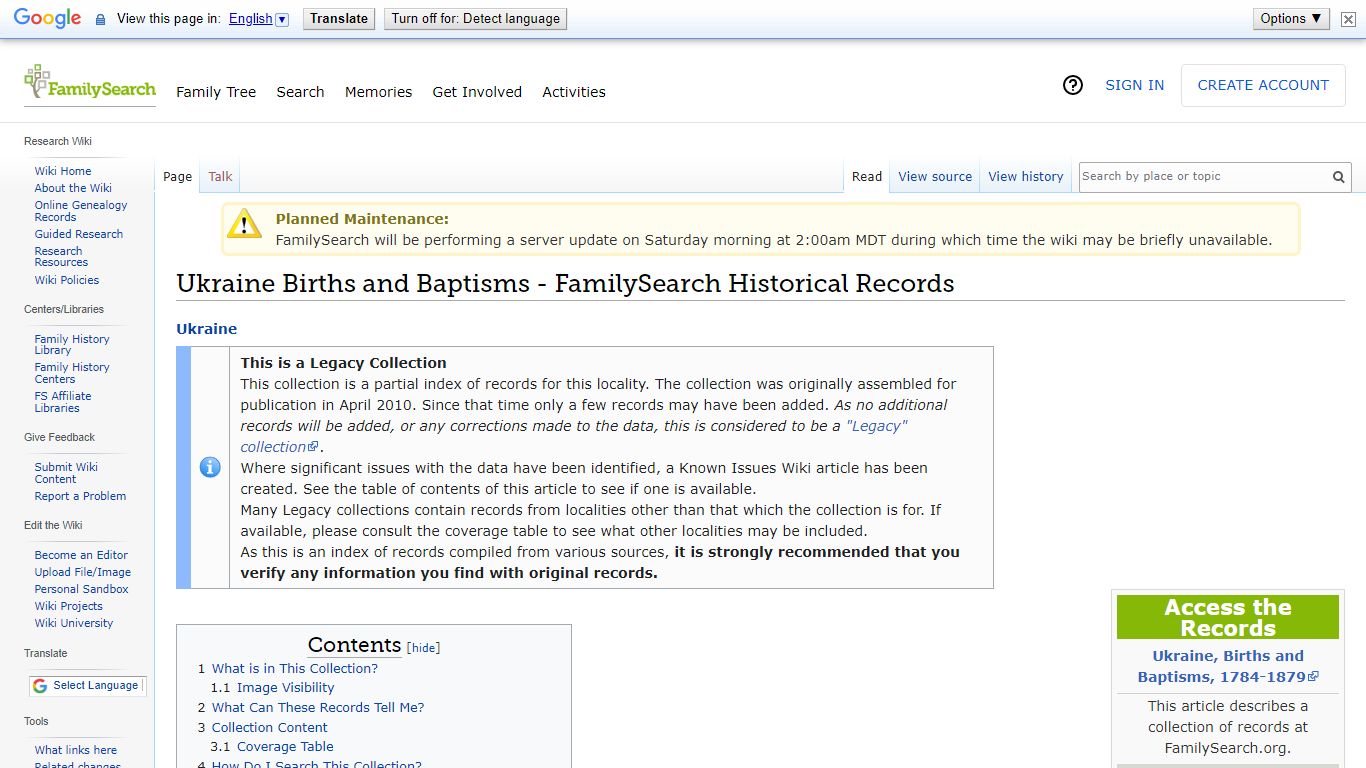
Task: Focus the Search by place or topic field
Action: pyautogui.click(x=1204, y=177)
